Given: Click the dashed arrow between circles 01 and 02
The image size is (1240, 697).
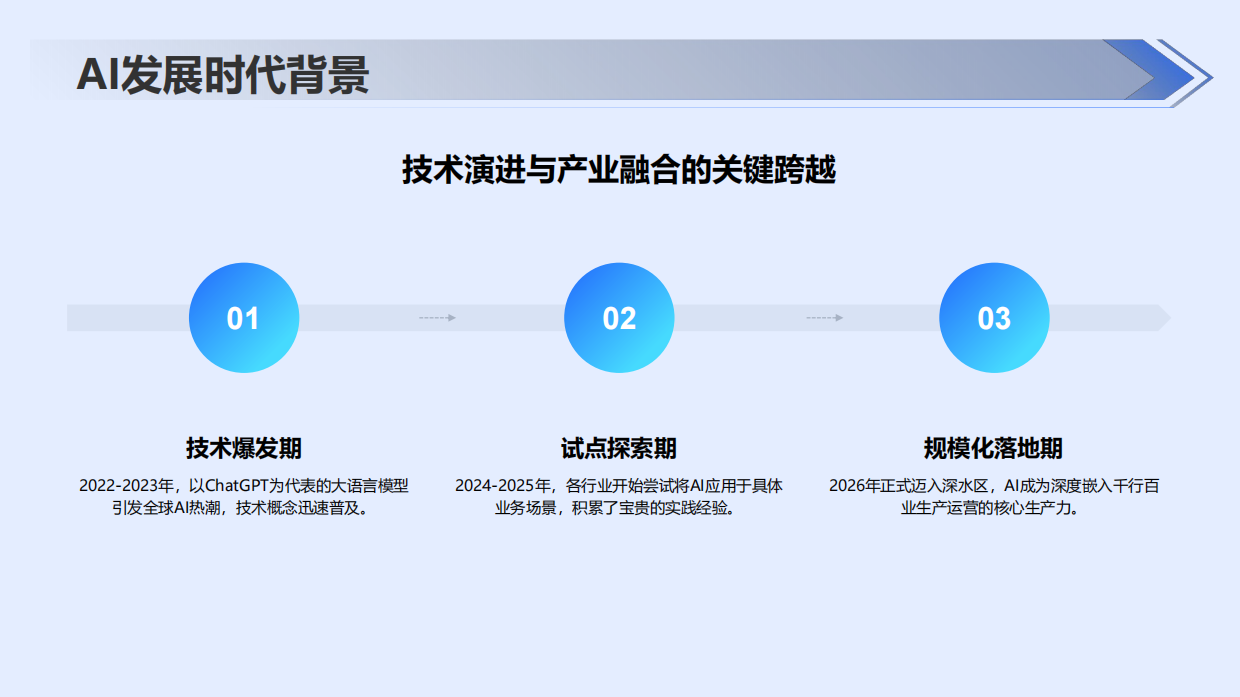Looking at the screenshot, I should (436, 316).
